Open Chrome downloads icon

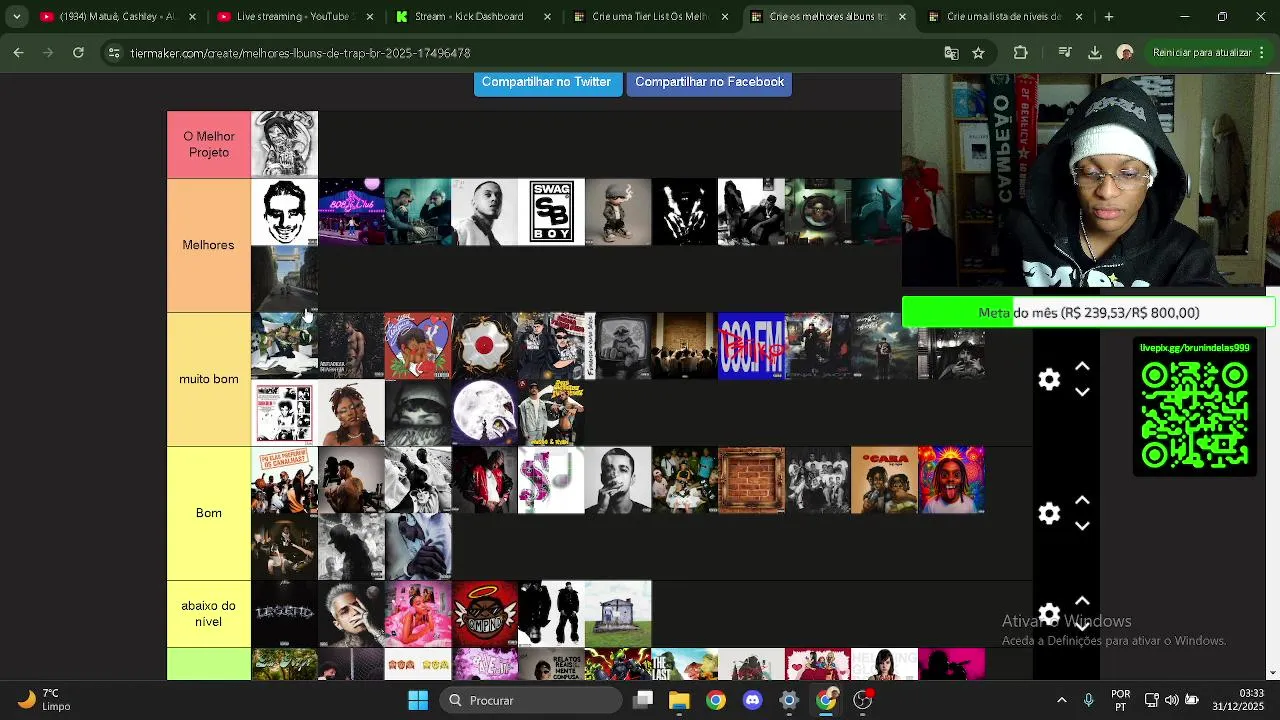pos(1094,53)
